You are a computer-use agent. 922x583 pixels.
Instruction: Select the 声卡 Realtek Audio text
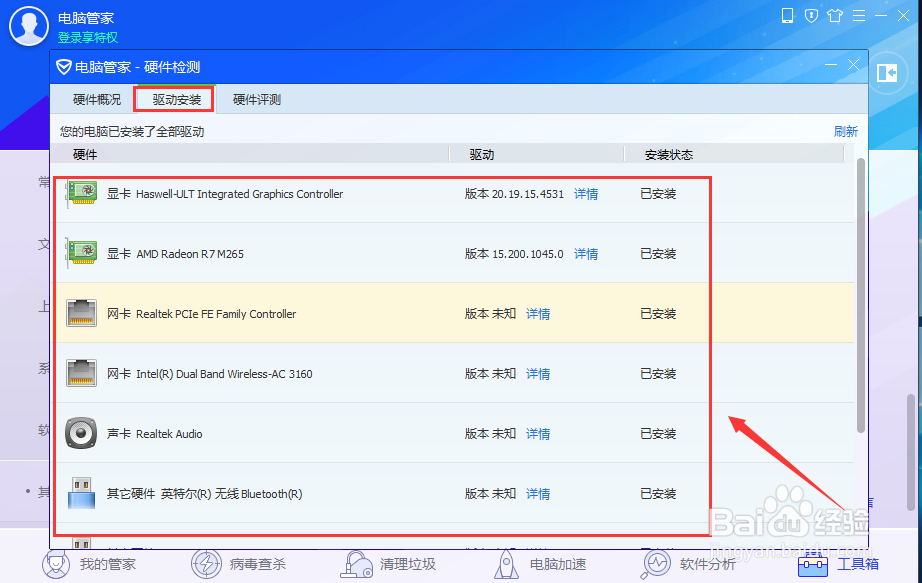click(155, 434)
